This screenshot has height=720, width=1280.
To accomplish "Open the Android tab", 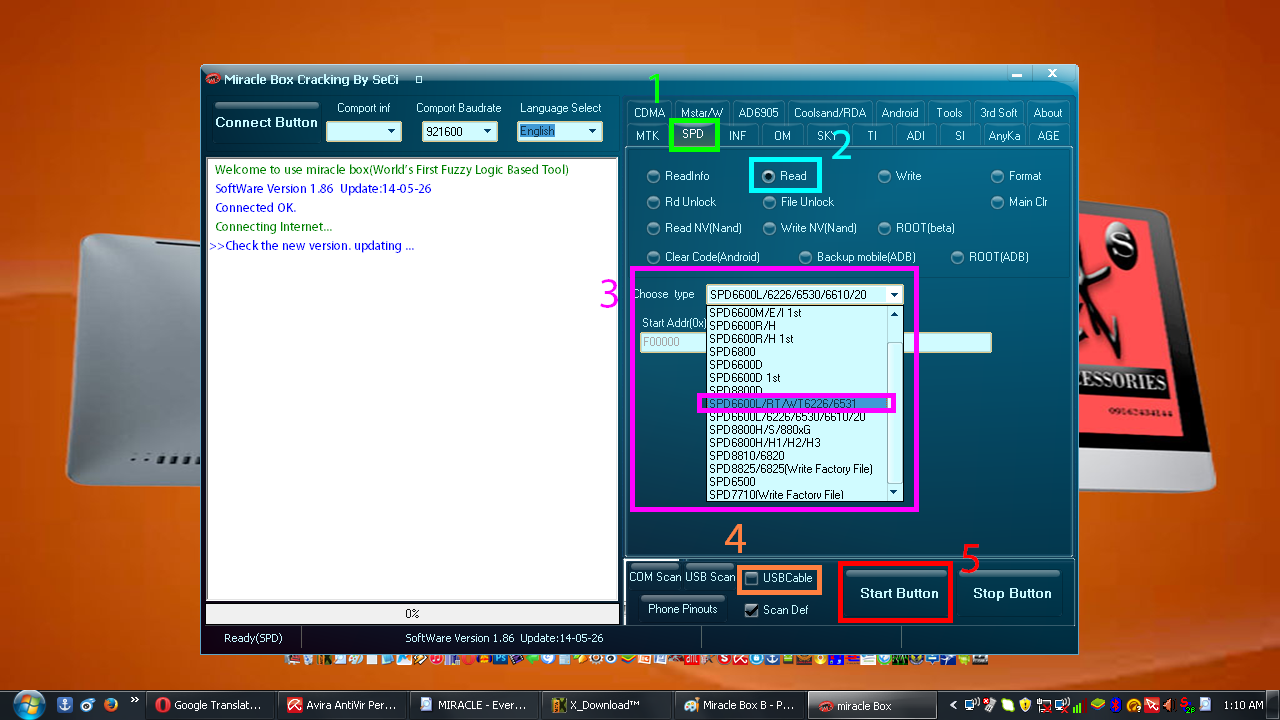I will tap(899, 112).
